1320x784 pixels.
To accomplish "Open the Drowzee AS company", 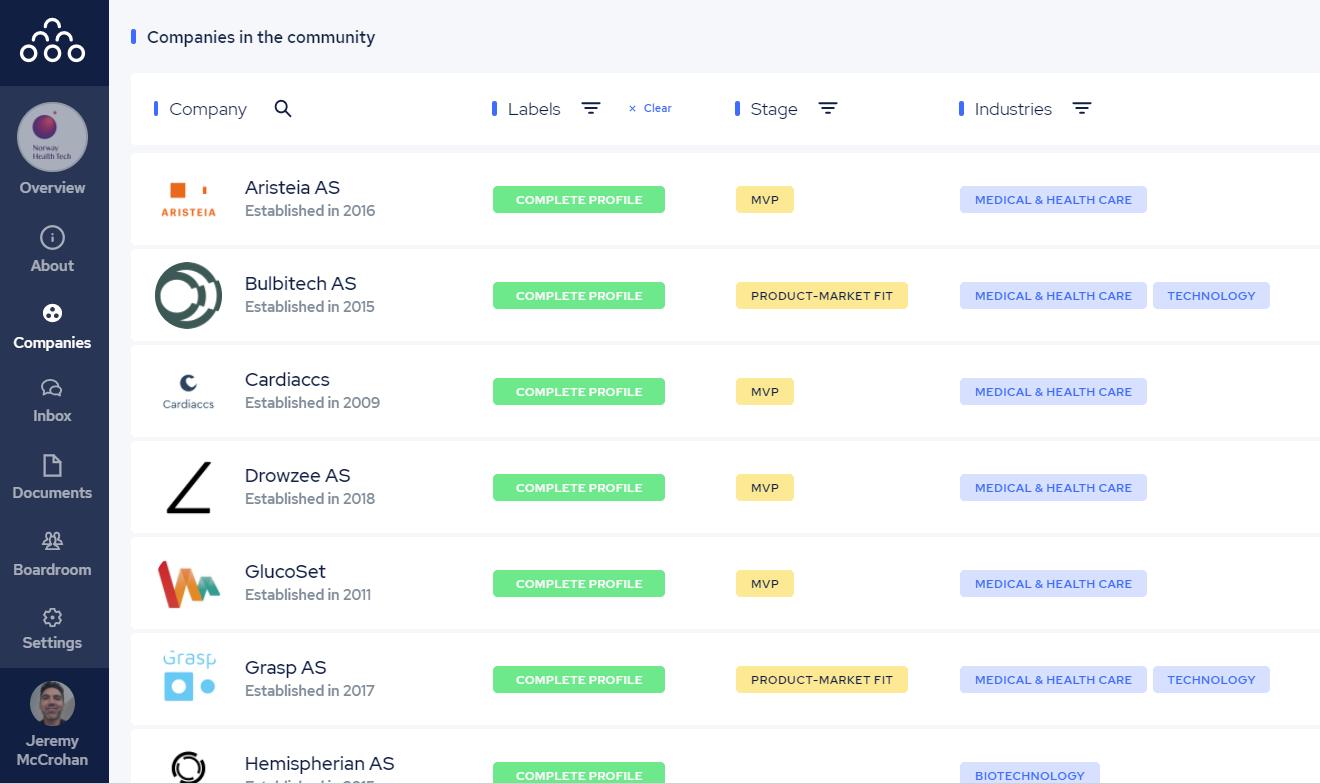I will [x=298, y=475].
